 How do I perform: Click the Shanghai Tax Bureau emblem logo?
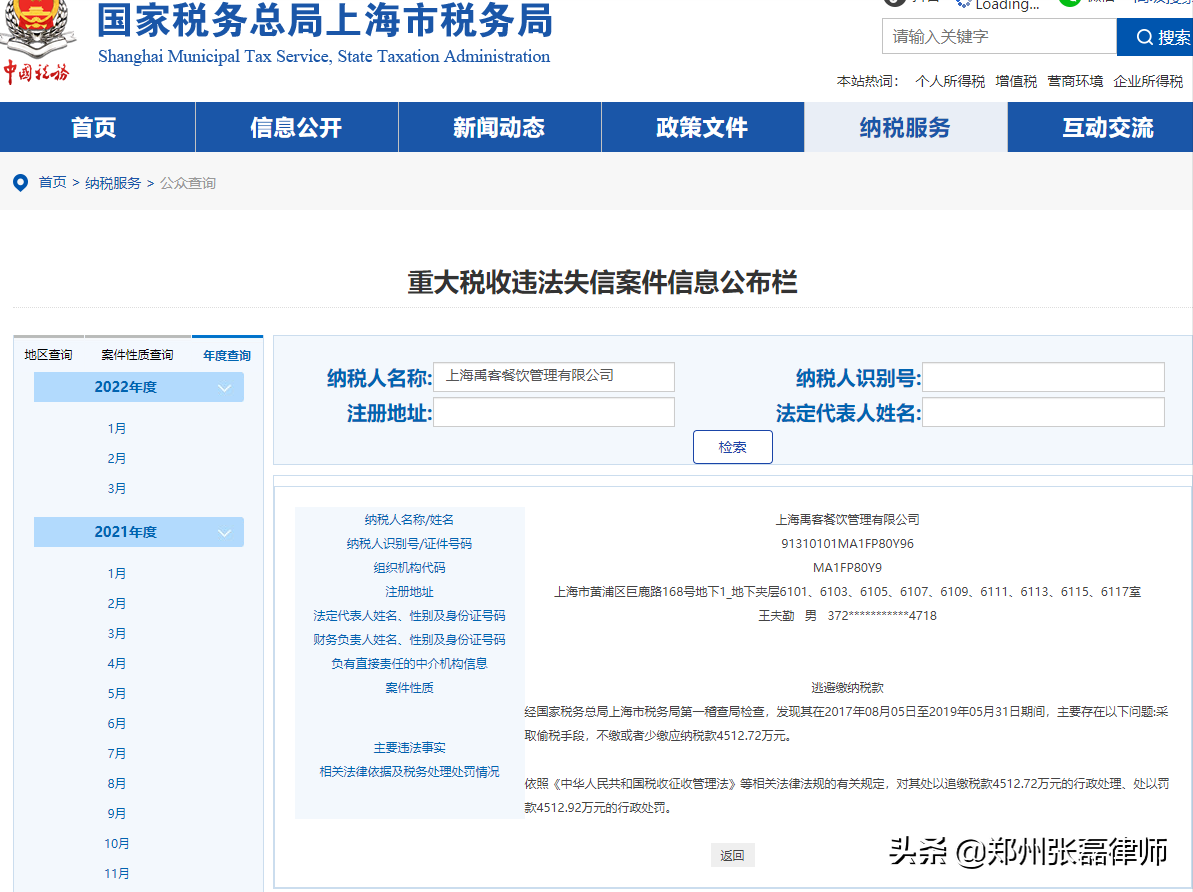coord(38,38)
